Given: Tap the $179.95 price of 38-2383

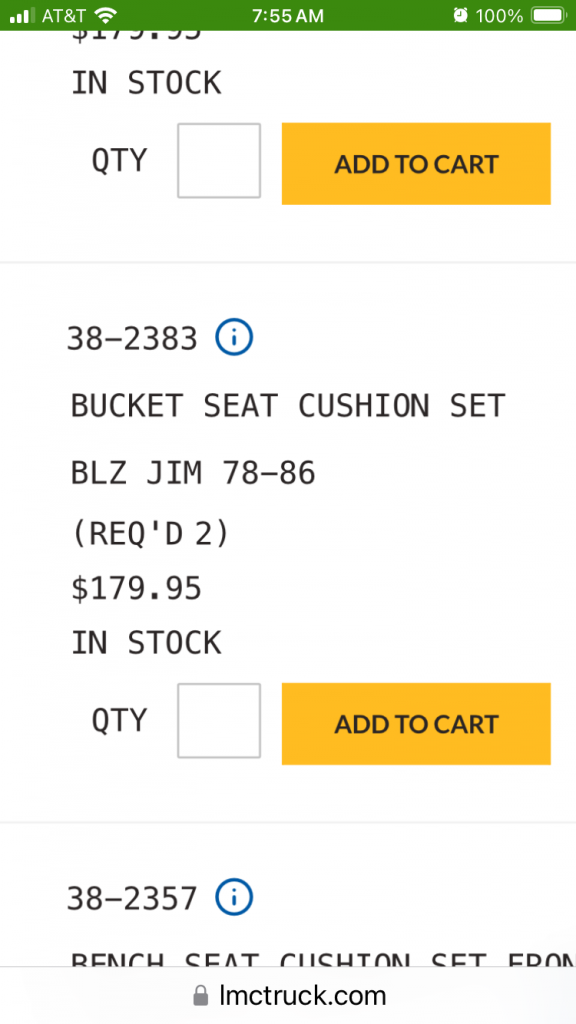Looking at the screenshot, I should [136, 589].
